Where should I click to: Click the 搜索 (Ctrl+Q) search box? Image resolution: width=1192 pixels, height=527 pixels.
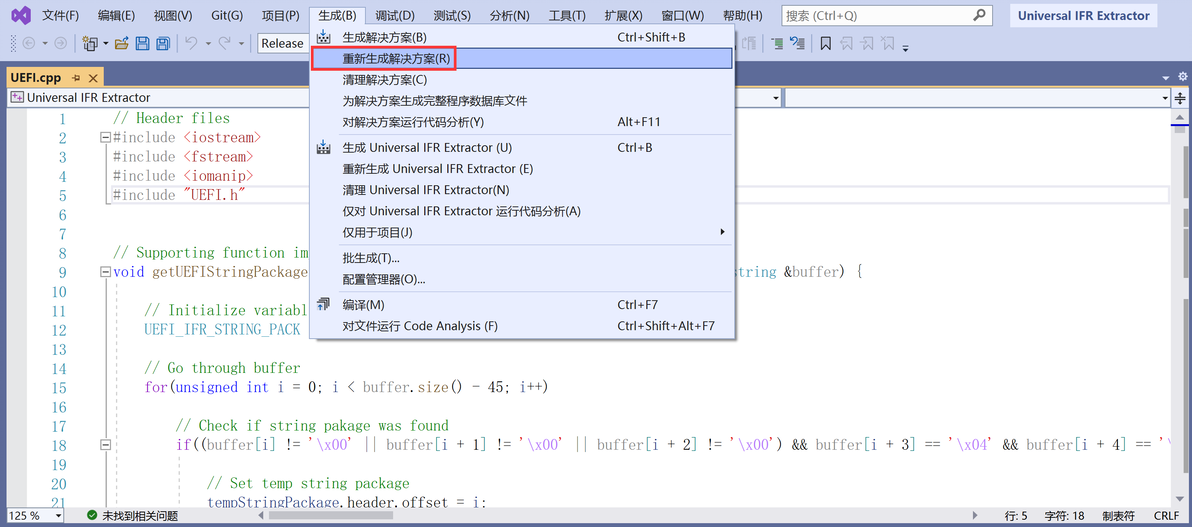point(886,15)
